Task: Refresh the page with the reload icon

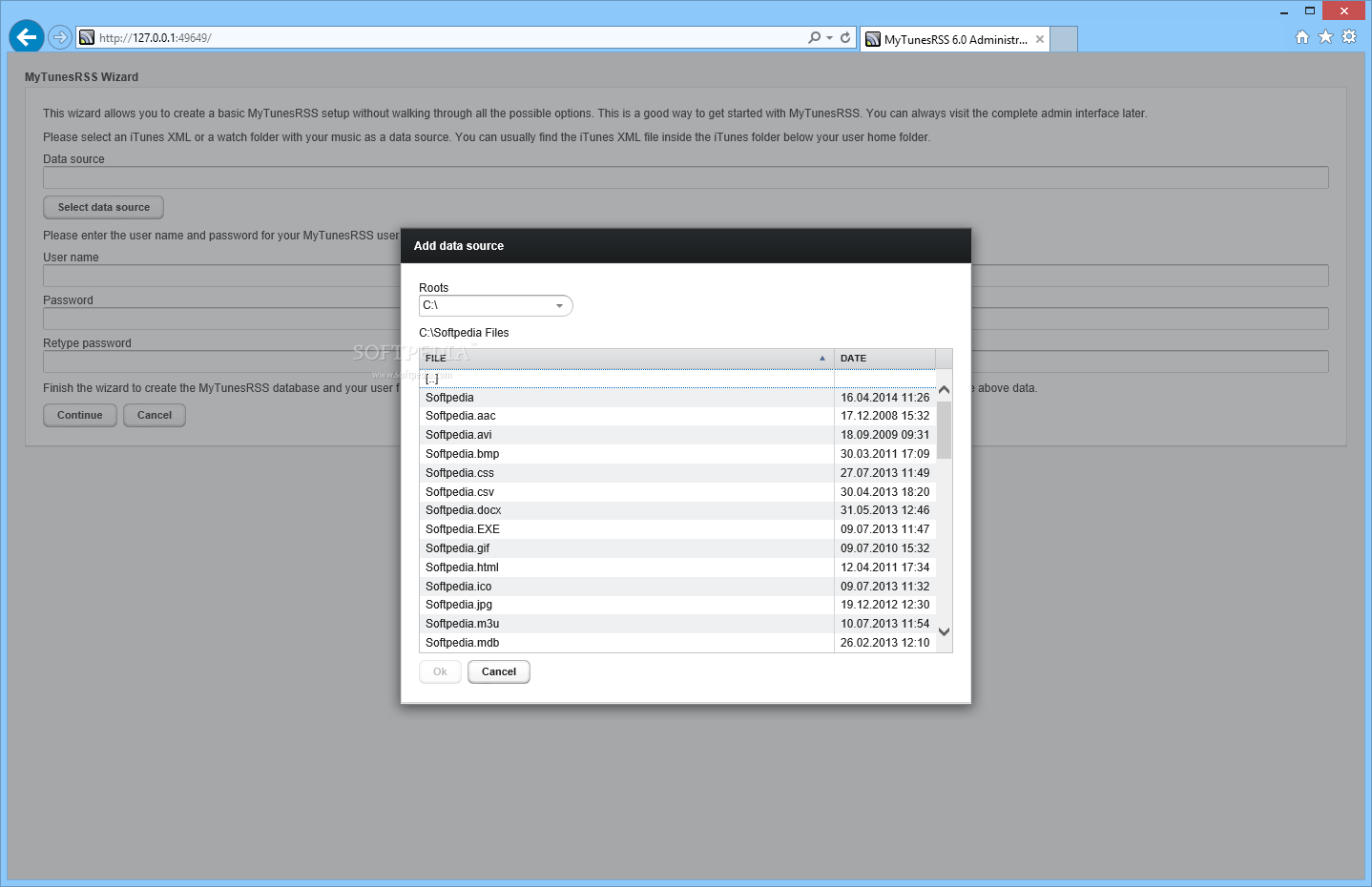Action: (845, 37)
